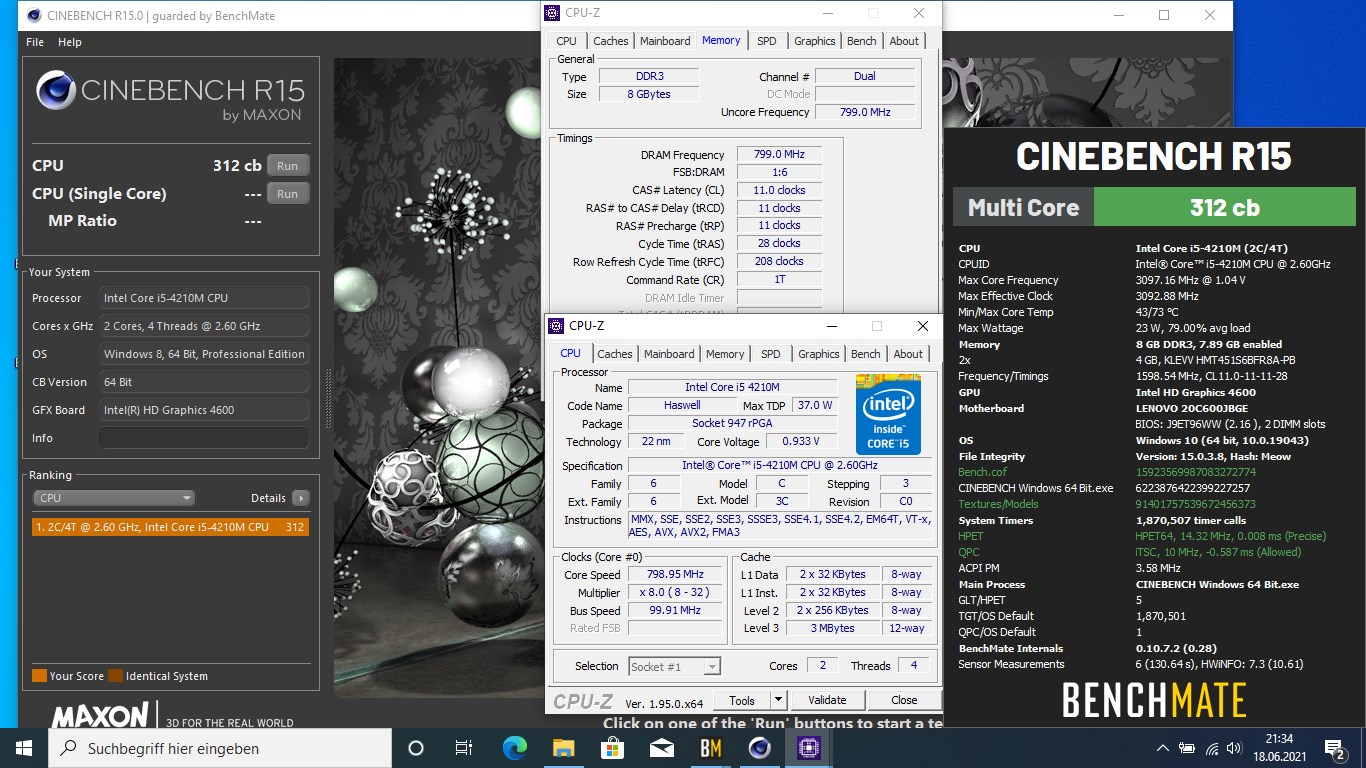Viewport: 1366px width, 768px height.
Task: Click the CPU-Z icon in upper window title bar
Action: coord(553,13)
